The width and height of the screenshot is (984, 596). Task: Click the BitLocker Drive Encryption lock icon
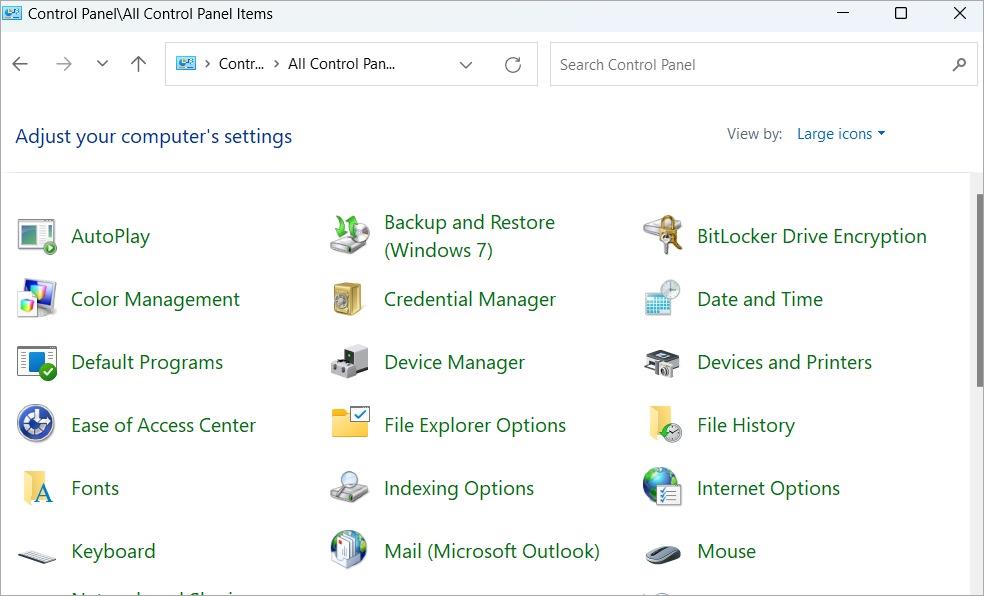click(x=663, y=235)
